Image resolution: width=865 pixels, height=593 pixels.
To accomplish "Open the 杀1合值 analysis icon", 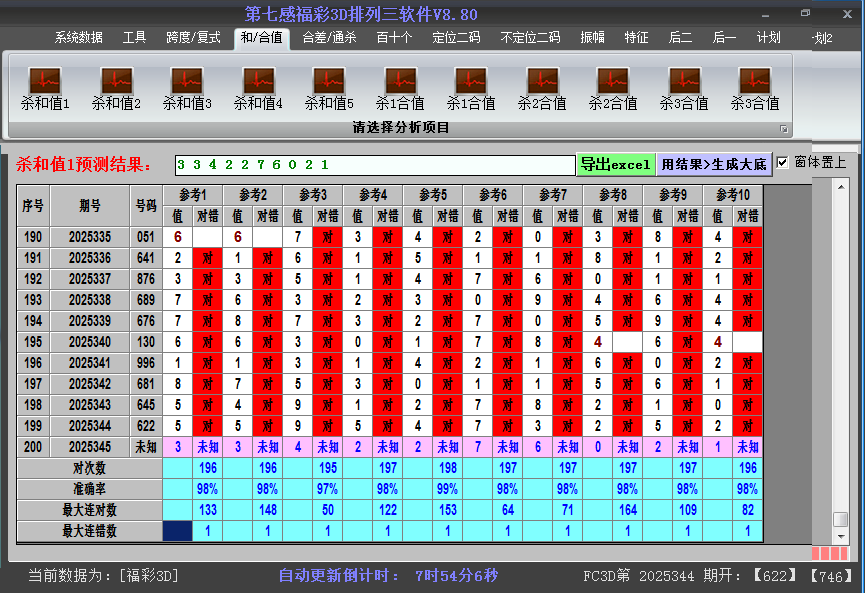I will click(x=400, y=81).
